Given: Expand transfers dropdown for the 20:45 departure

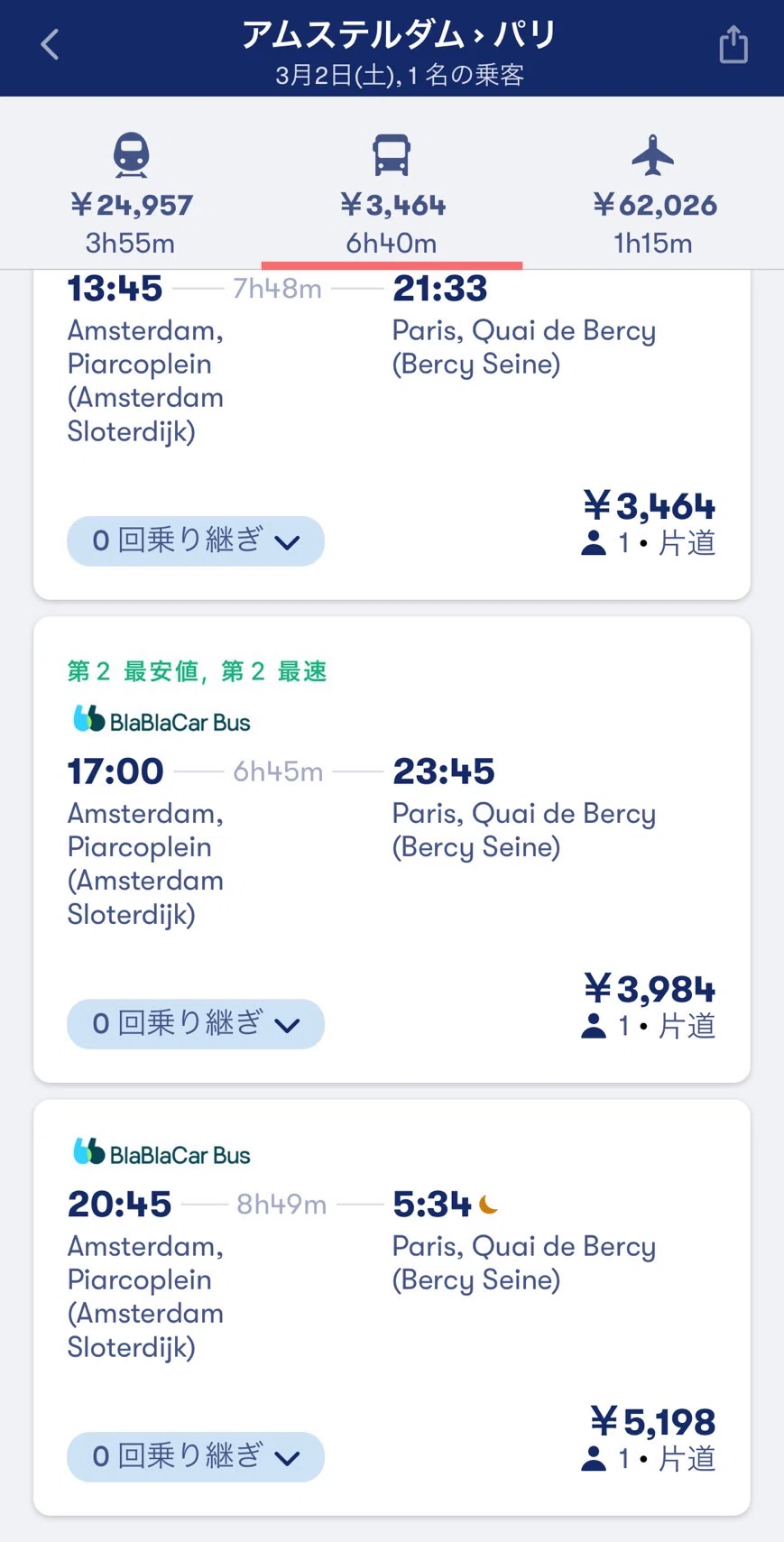Looking at the screenshot, I should [x=196, y=1457].
